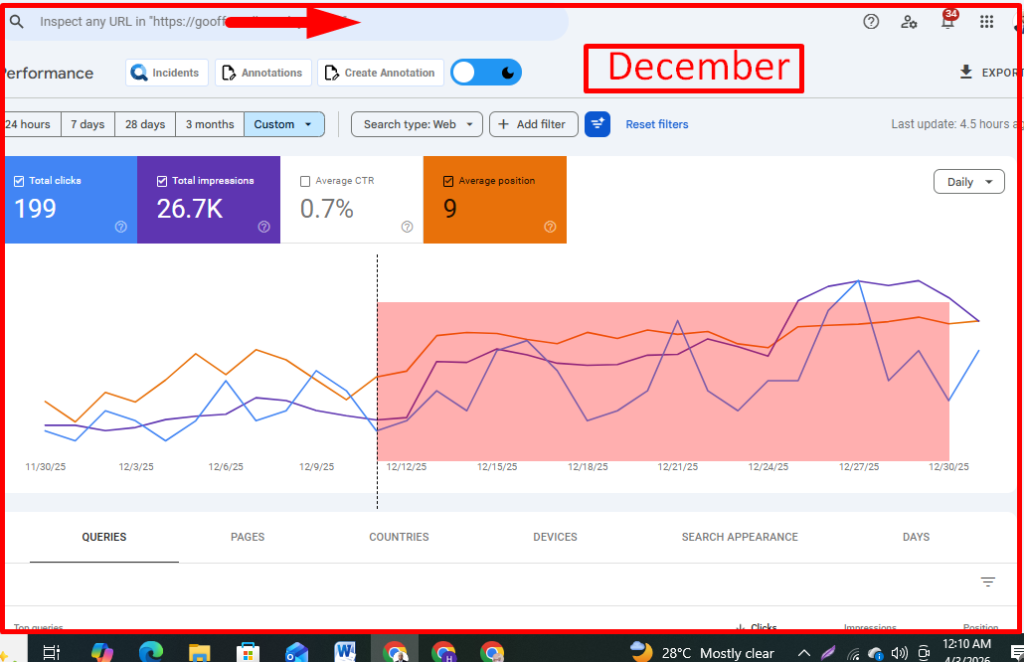This screenshot has height=662, width=1024.
Task: Click the Total clicks help icon
Action: [121, 227]
